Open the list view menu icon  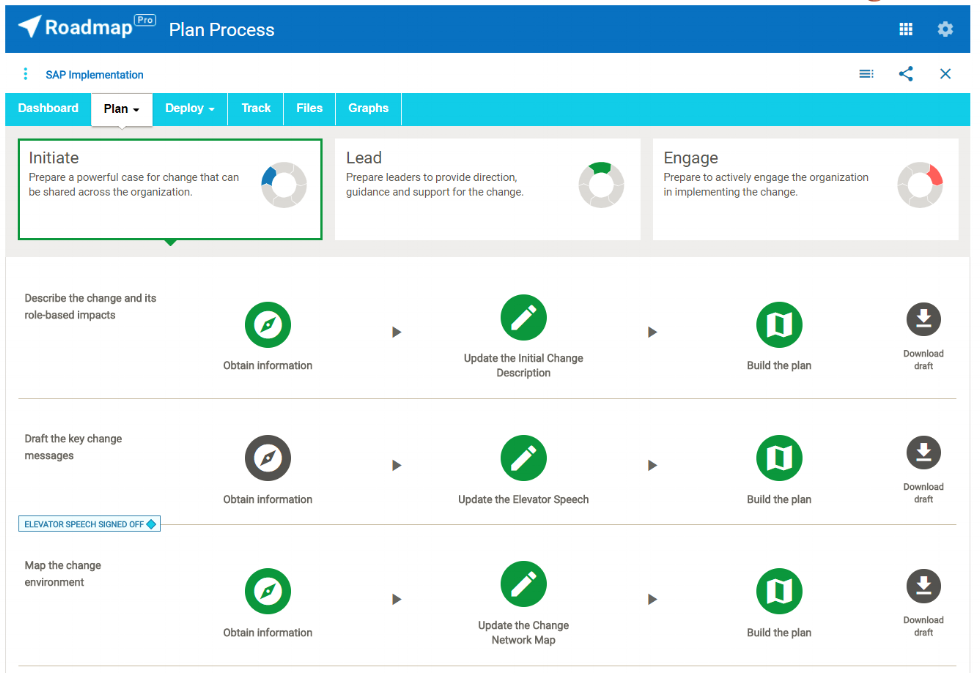coord(866,74)
